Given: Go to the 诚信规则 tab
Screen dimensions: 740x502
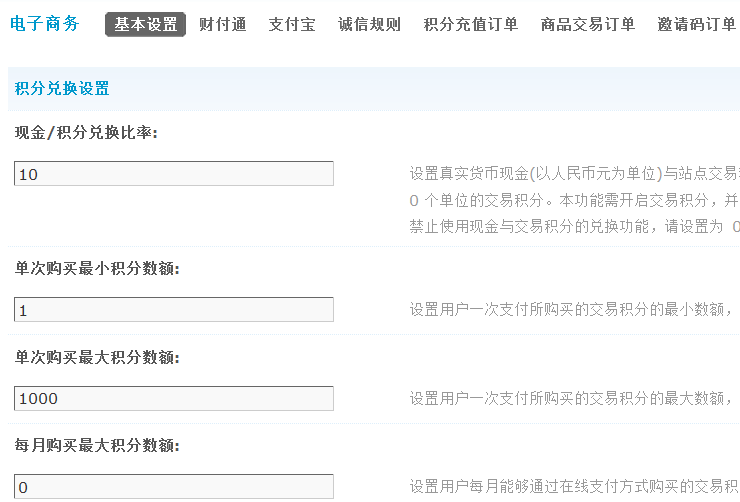Looking at the screenshot, I should pyautogui.click(x=369, y=24).
